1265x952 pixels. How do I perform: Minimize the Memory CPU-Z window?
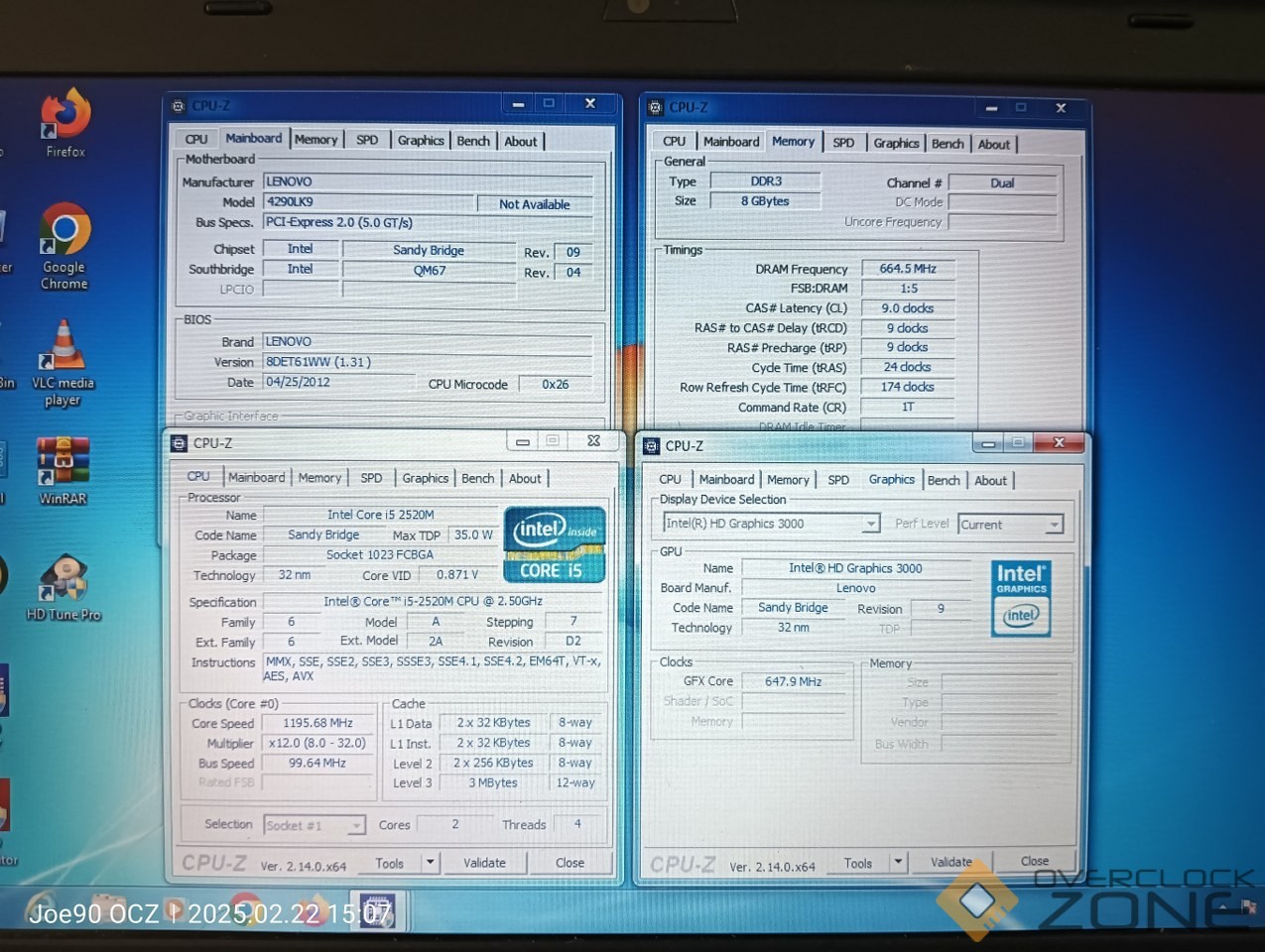coord(991,107)
